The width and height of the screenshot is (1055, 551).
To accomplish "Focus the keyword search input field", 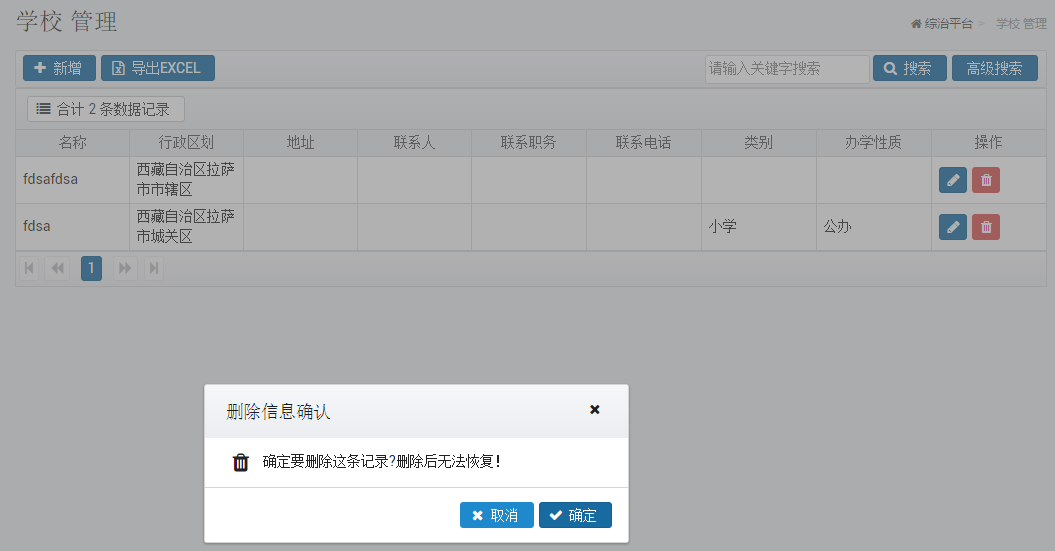I will coord(787,69).
